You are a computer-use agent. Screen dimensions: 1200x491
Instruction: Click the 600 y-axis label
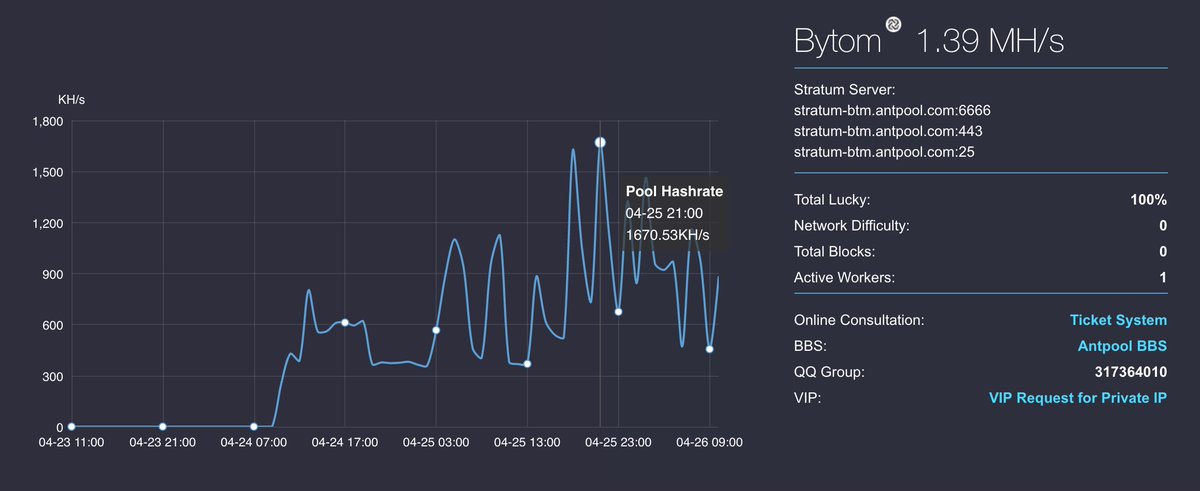click(54, 325)
